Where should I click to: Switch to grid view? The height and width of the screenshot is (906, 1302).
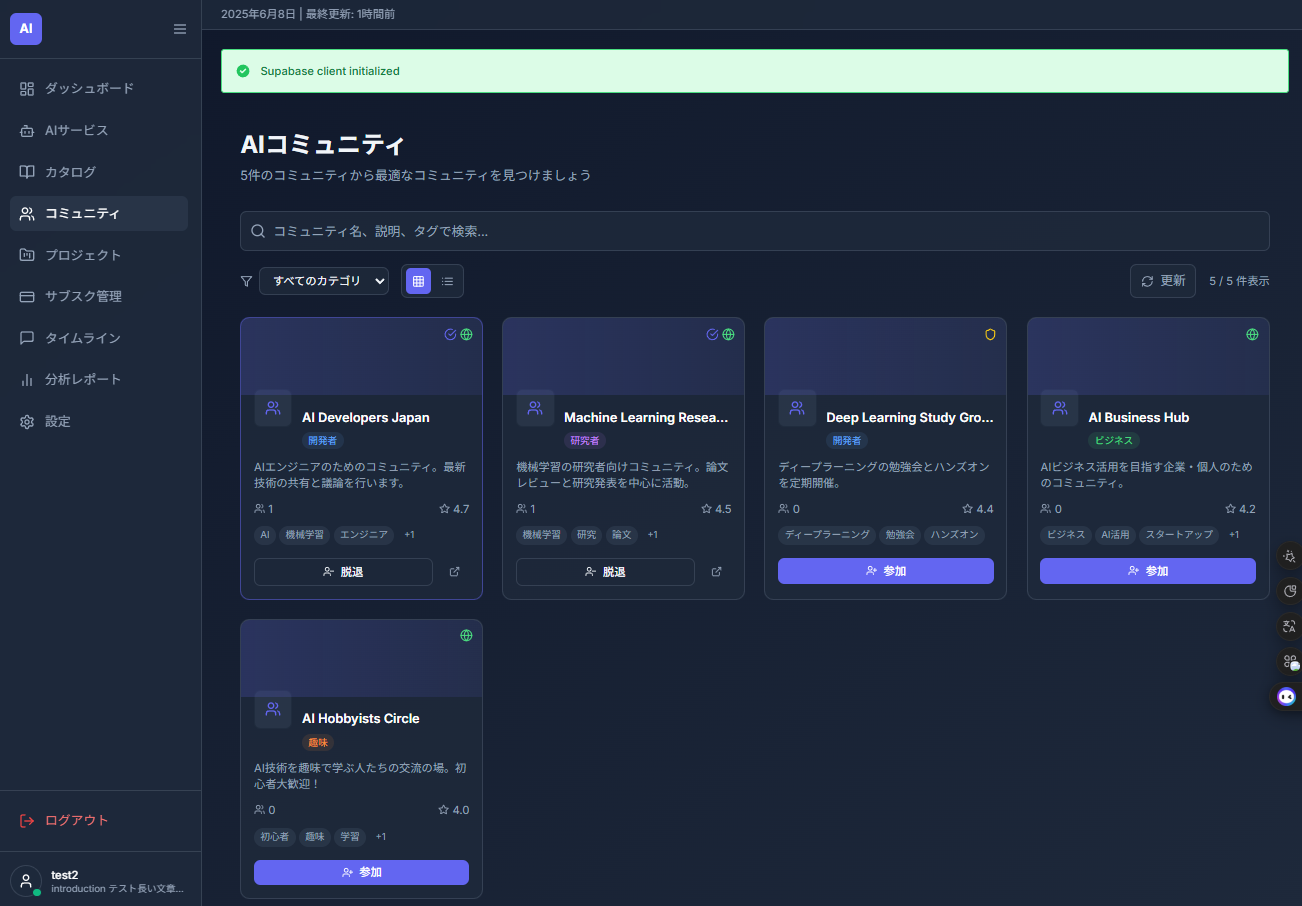[x=418, y=282]
